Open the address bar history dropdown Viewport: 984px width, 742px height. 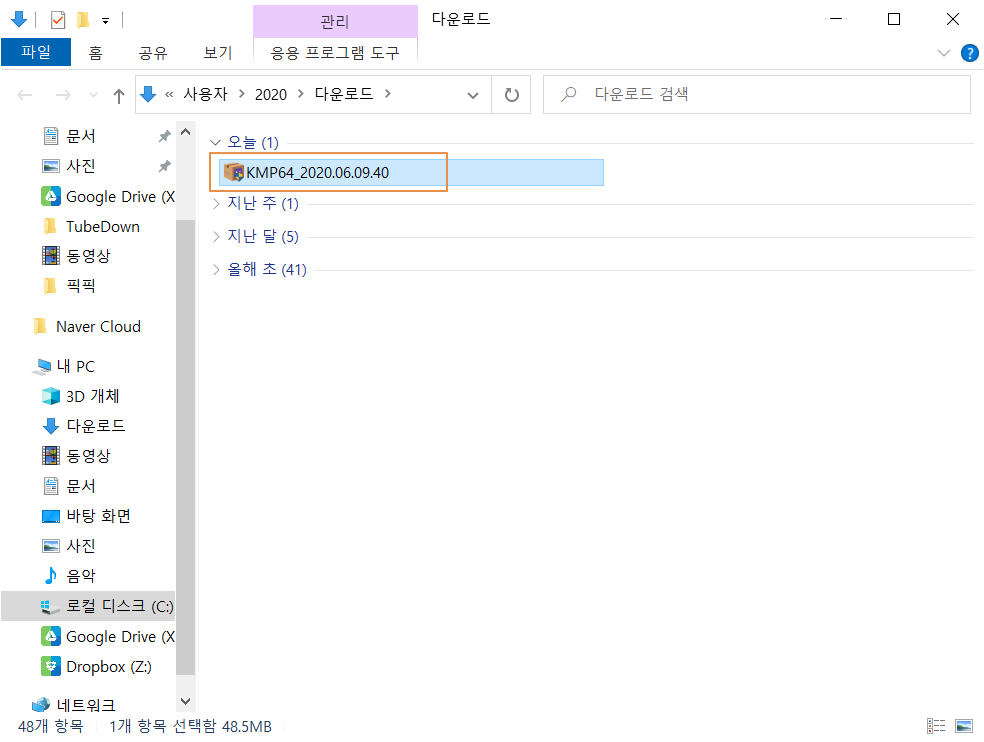pos(473,95)
